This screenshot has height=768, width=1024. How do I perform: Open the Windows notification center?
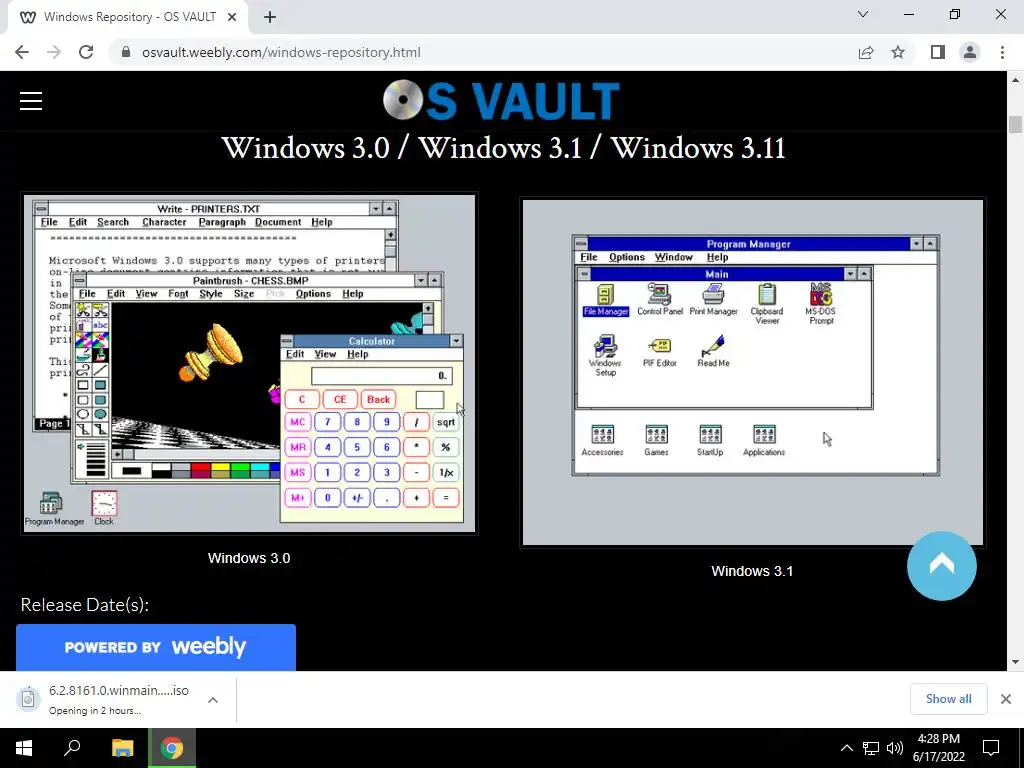pos(991,748)
